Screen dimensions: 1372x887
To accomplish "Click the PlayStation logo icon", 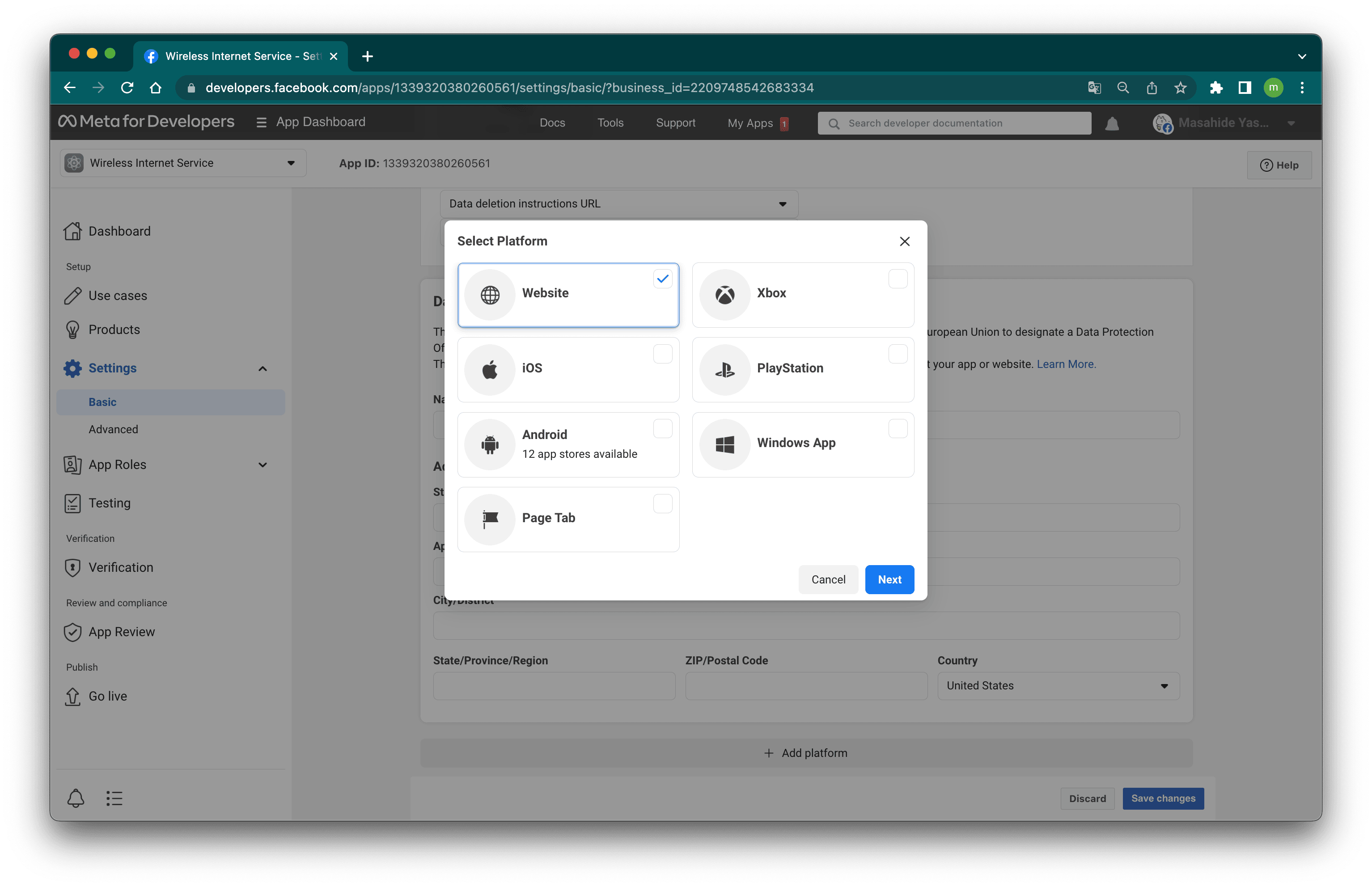I will click(724, 369).
